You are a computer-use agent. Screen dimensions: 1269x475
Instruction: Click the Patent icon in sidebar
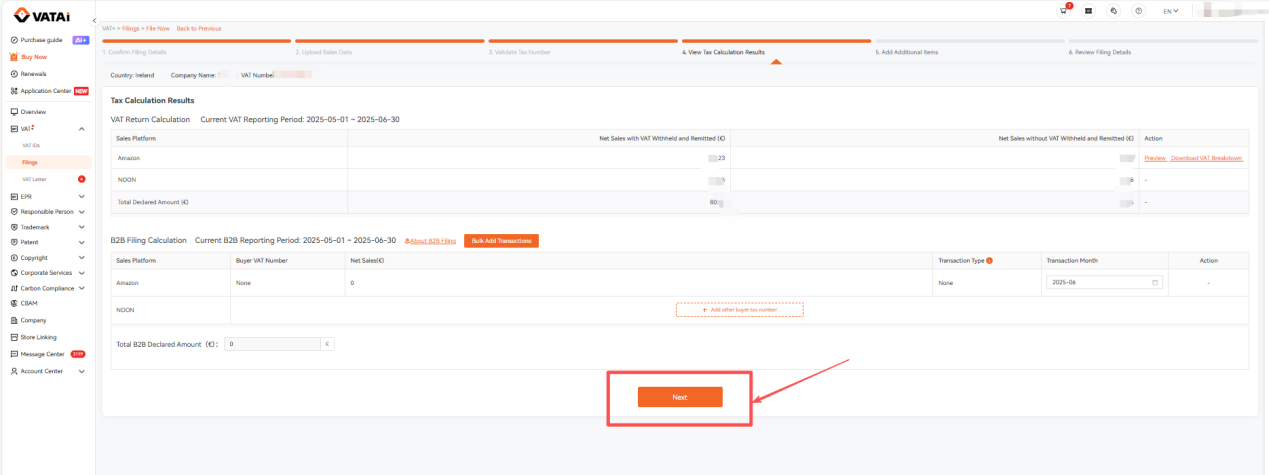(x=14, y=242)
